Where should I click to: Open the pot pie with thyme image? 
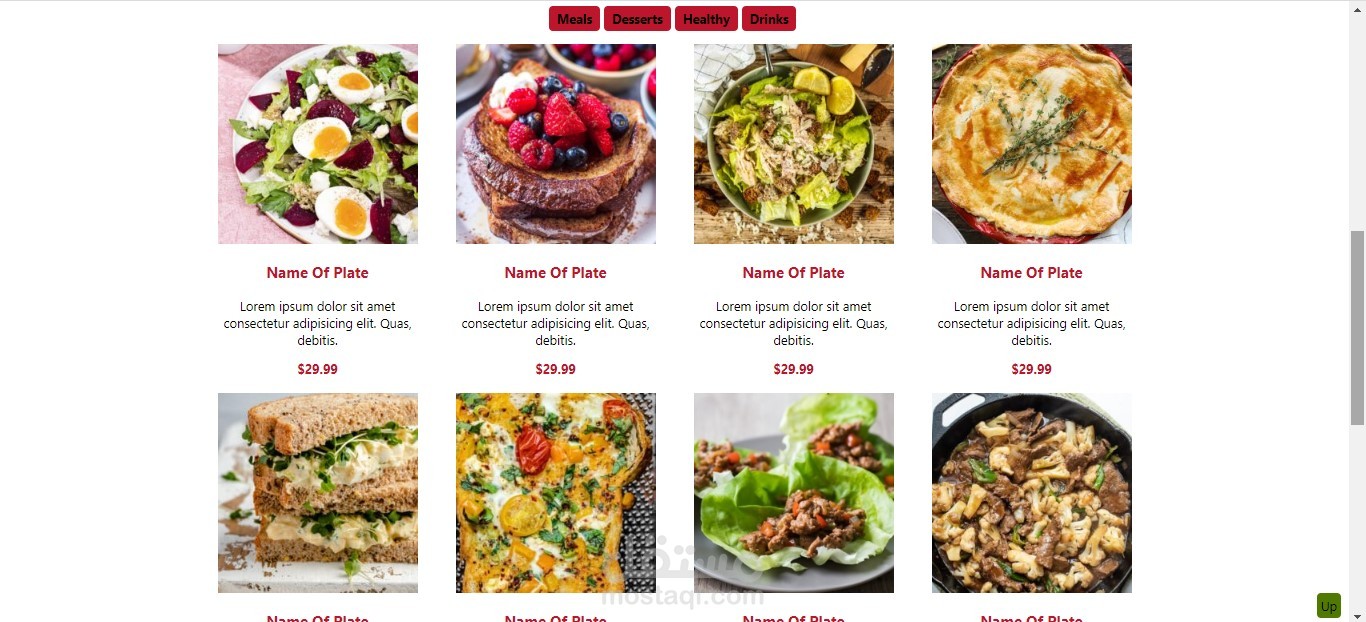click(1032, 144)
